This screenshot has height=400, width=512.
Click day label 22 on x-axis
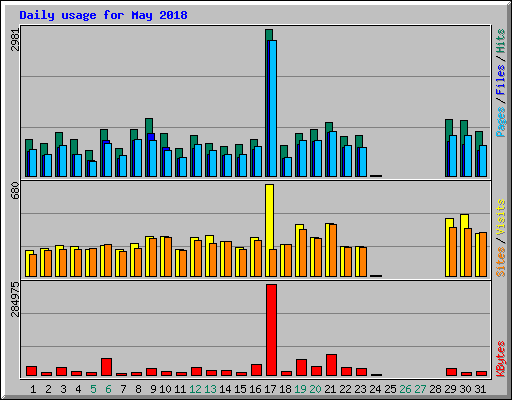[345, 389]
